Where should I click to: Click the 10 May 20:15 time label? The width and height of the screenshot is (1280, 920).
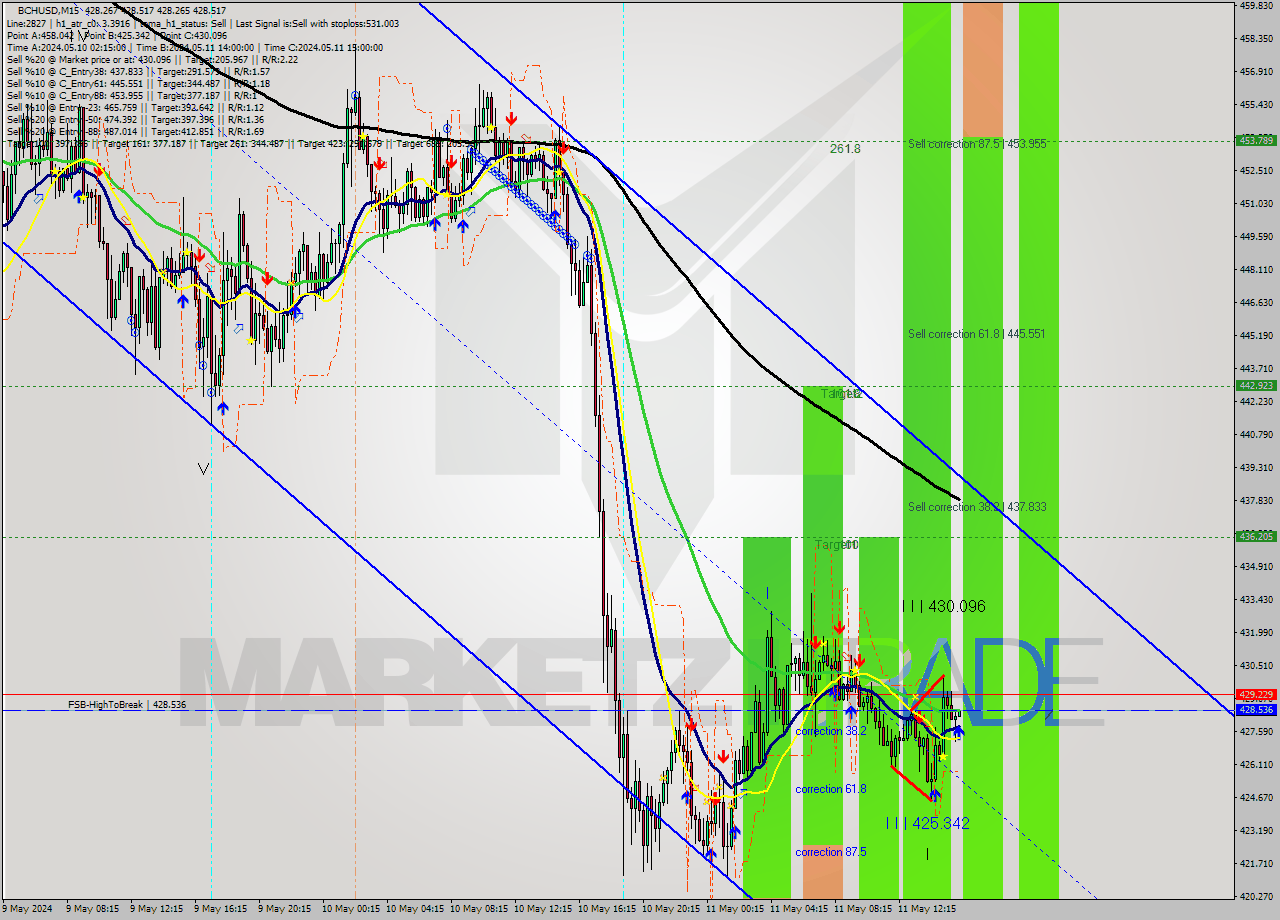coord(670,909)
